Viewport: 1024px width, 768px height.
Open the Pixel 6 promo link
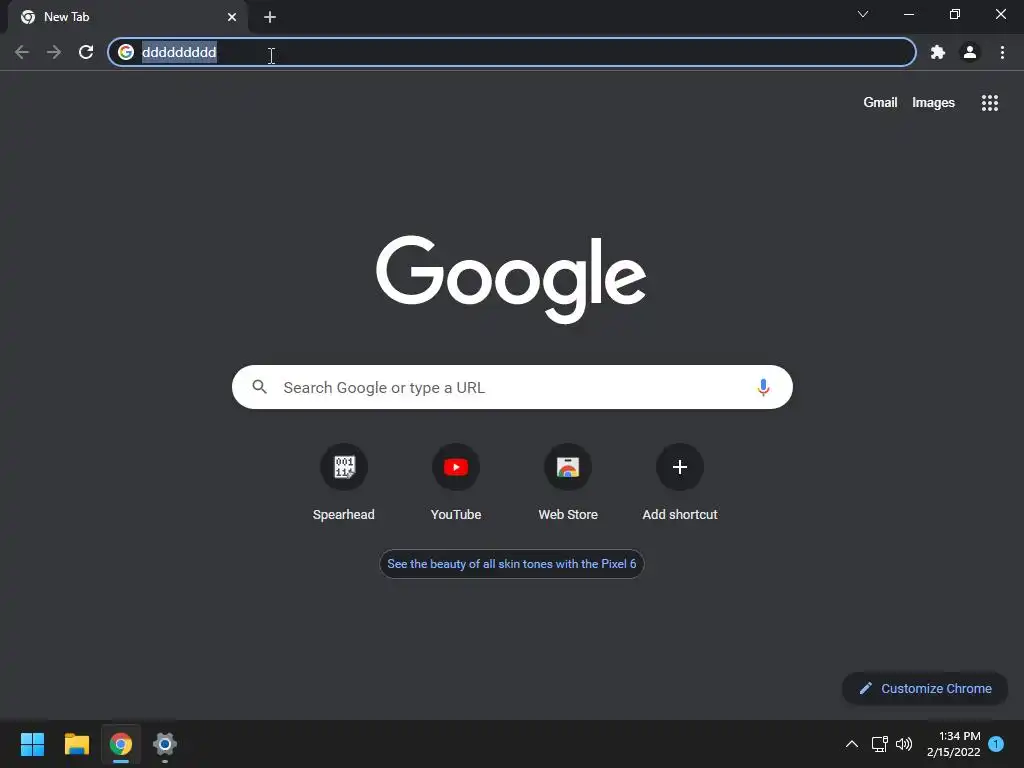coord(512,564)
